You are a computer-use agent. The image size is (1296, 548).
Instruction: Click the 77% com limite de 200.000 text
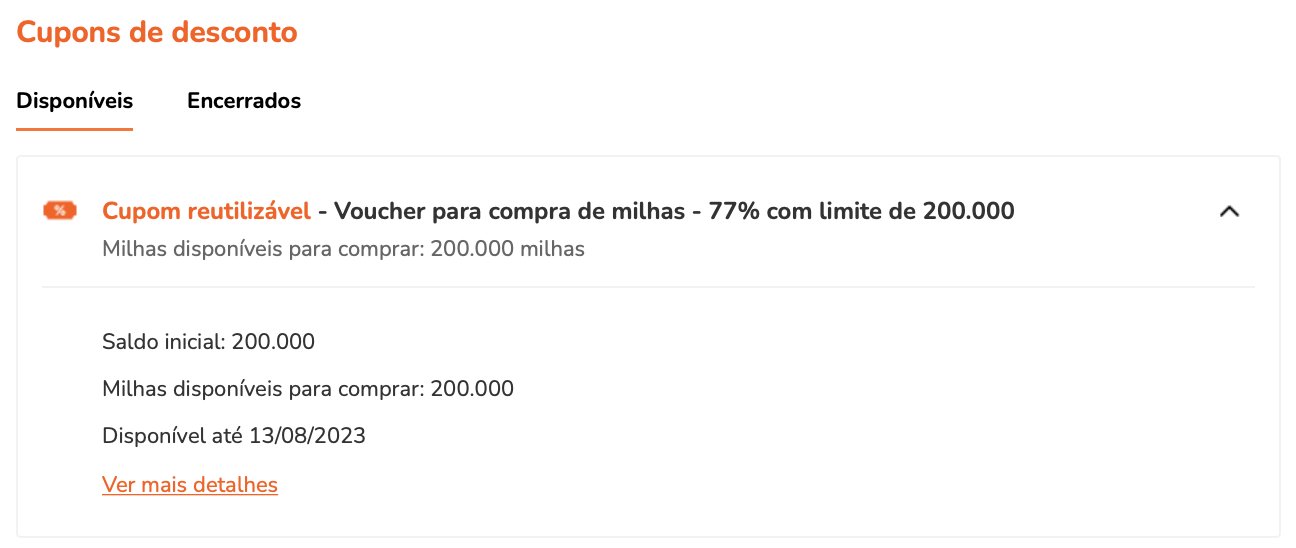click(x=862, y=211)
